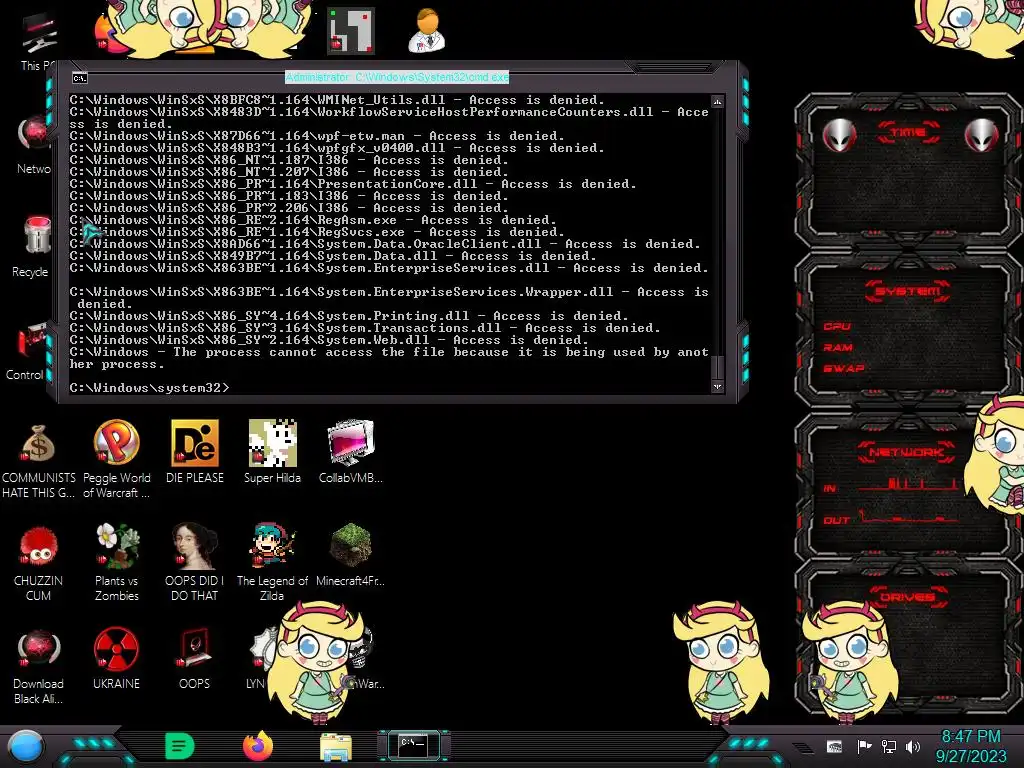Open the network tray icon
Viewport: 1024px width, 768px height.
(x=889, y=746)
